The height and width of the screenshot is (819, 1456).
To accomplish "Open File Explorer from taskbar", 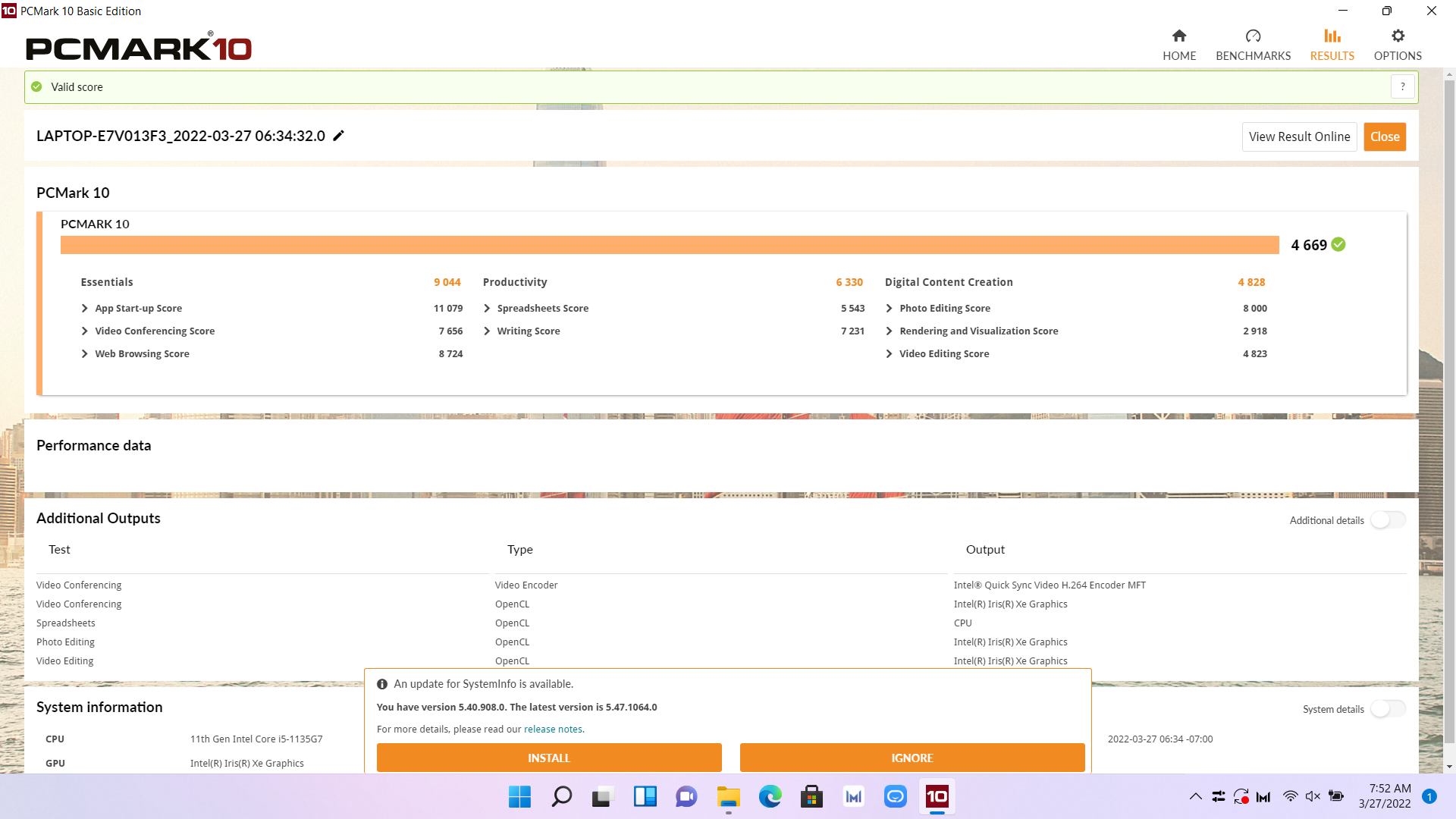I will 728,796.
